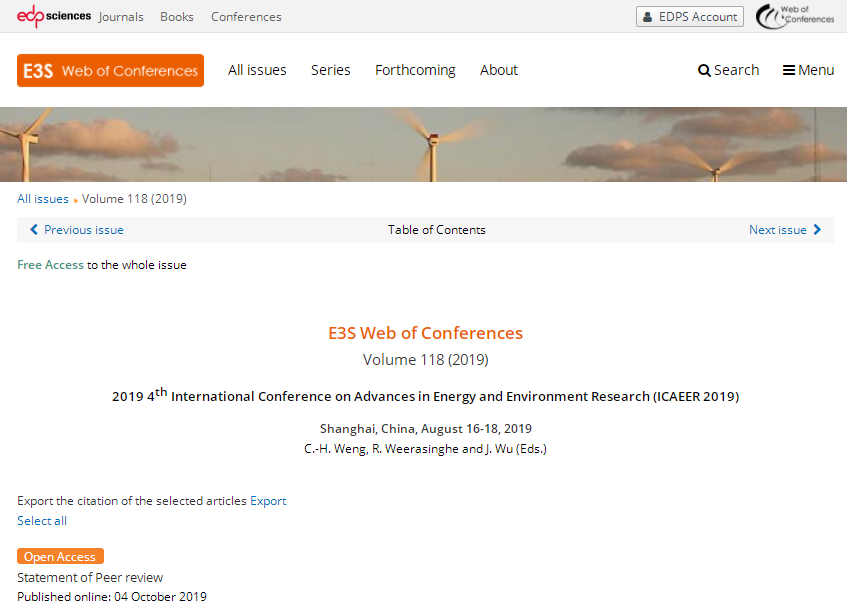847x611 pixels.
Task: Click the All issues breadcrumb link
Action: click(x=43, y=199)
